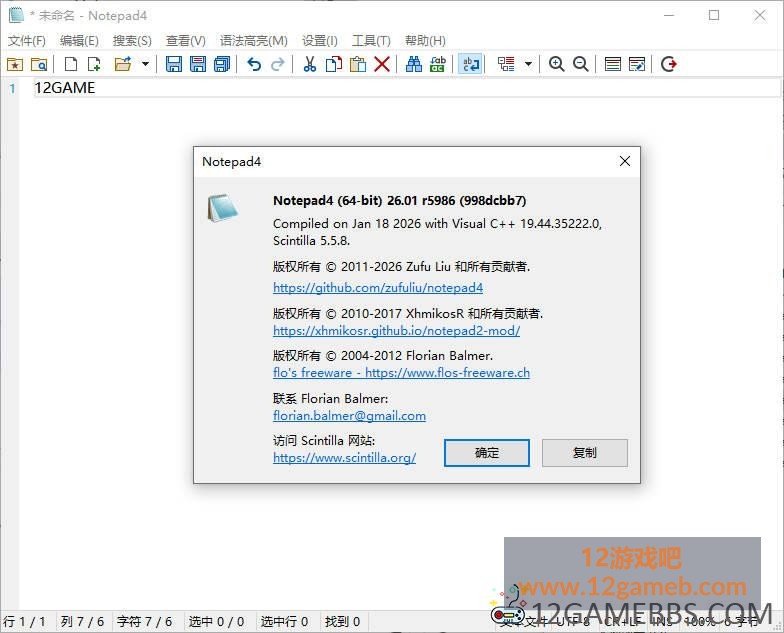The height and width of the screenshot is (633, 784).
Task: Open the 工具(T) menu
Action: point(371,40)
